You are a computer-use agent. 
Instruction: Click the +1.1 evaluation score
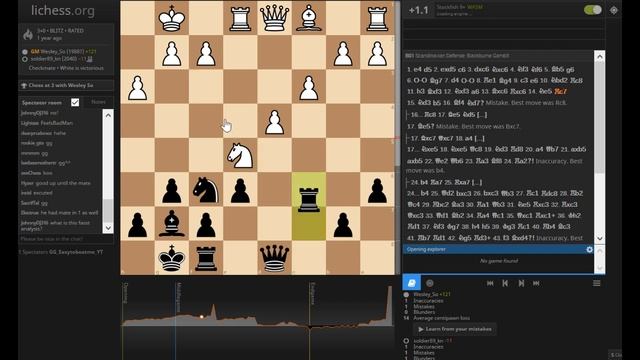(418, 10)
